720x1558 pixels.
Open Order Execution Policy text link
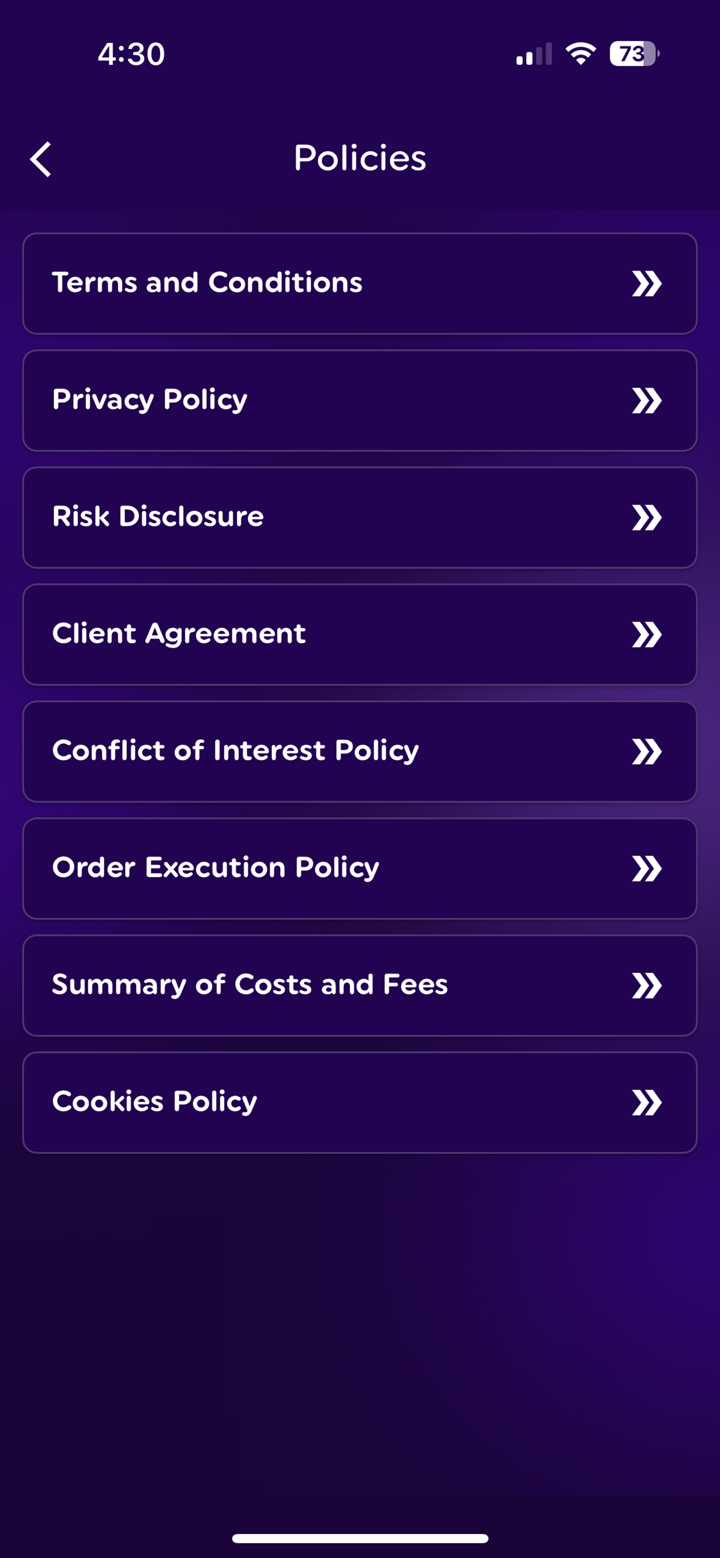pos(215,868)
